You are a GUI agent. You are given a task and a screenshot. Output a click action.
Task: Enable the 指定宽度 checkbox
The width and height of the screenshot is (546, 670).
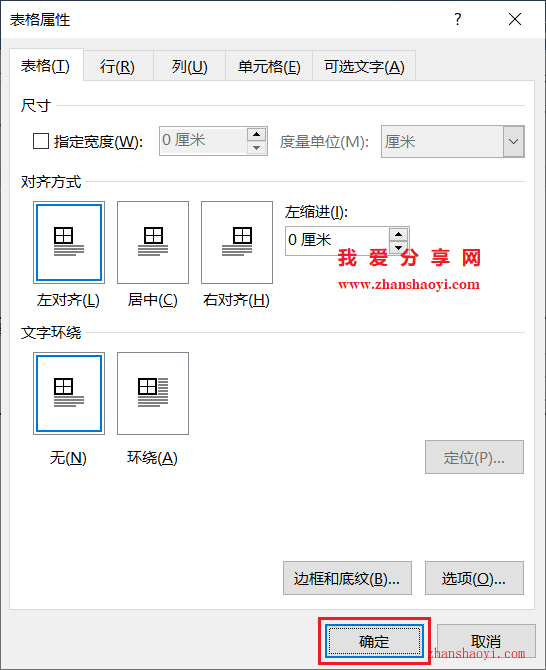(41, 141)
